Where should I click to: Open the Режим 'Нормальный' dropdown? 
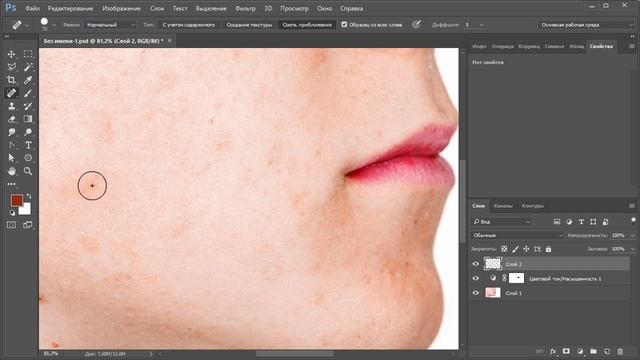(x=110, y=25)
